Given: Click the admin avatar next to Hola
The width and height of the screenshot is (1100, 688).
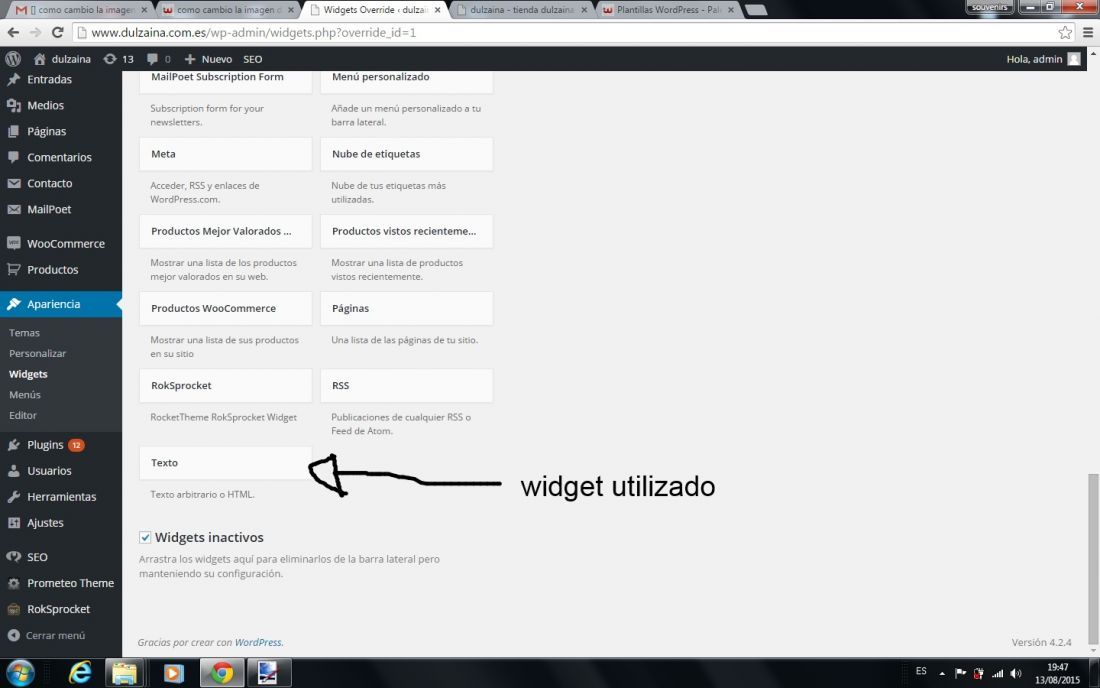Looking at the screenshot, I should tap(1074, 59).
